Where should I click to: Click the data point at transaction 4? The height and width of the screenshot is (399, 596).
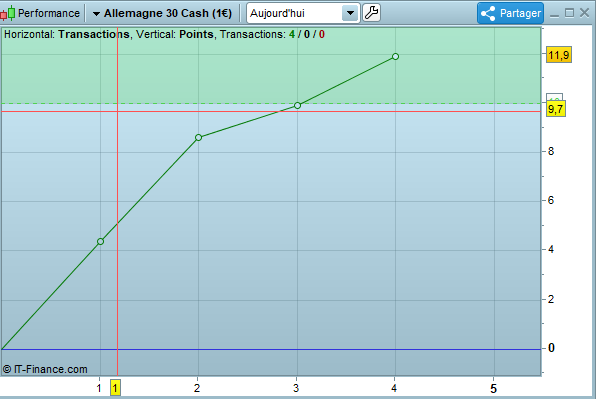point(395,57)
